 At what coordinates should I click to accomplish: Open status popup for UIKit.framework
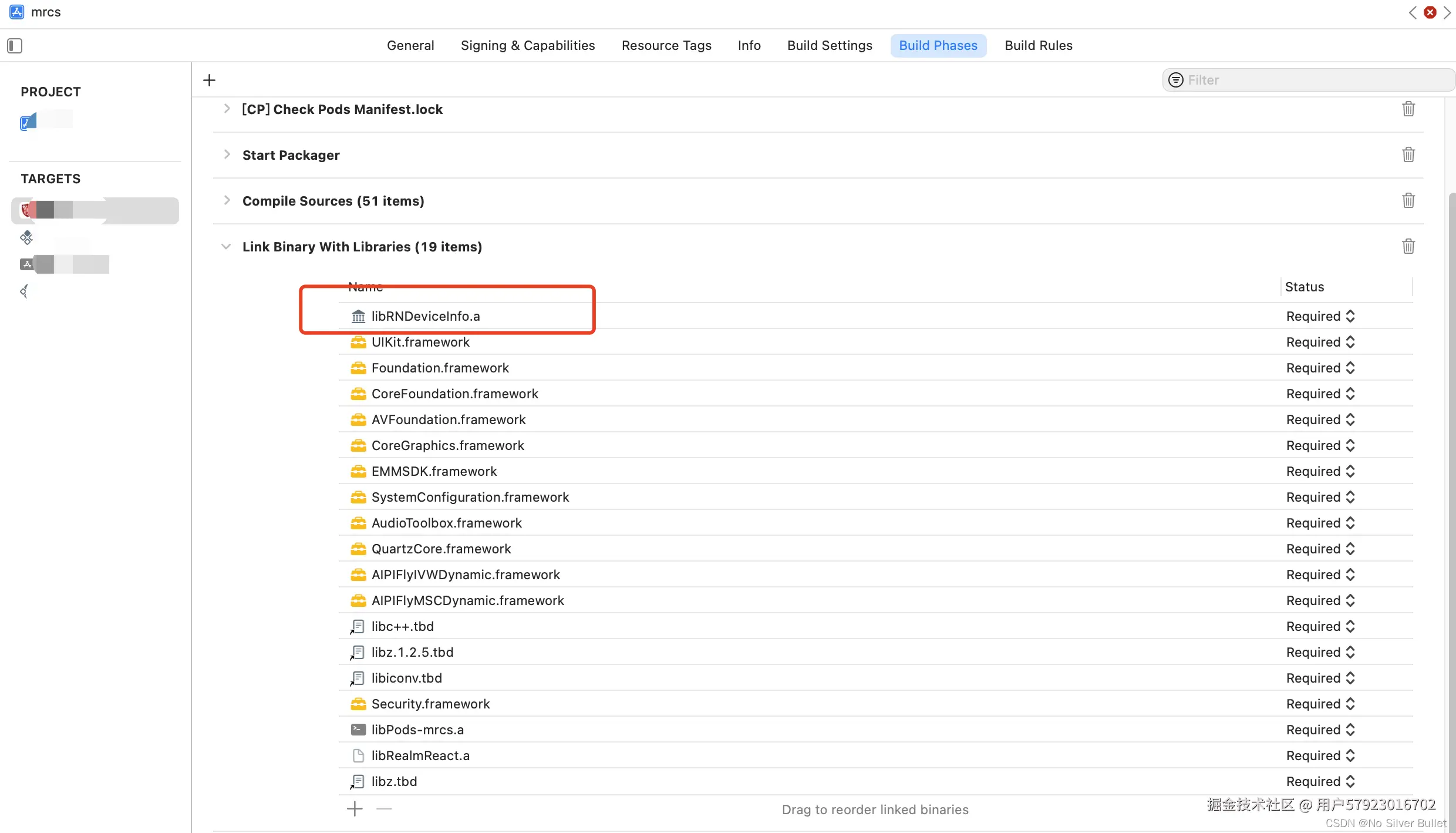pos(1320,342)
